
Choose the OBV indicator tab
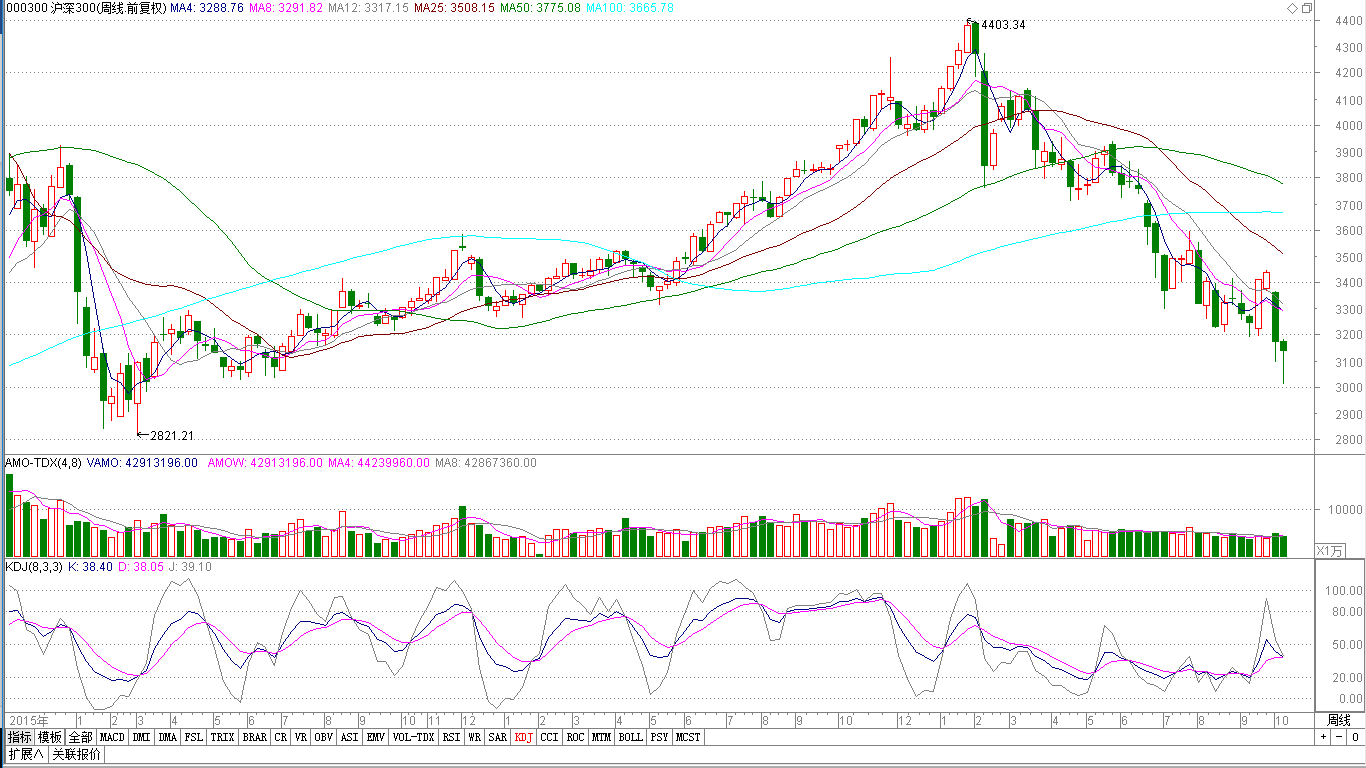pyautogui.click(x=323, y=737)
